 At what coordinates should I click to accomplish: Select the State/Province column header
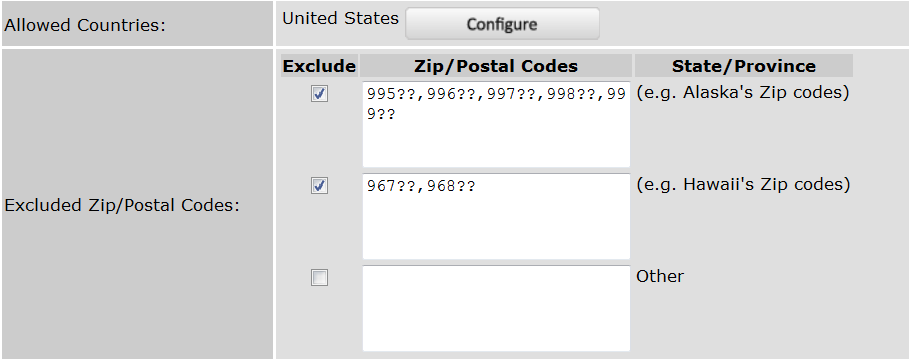744,66
